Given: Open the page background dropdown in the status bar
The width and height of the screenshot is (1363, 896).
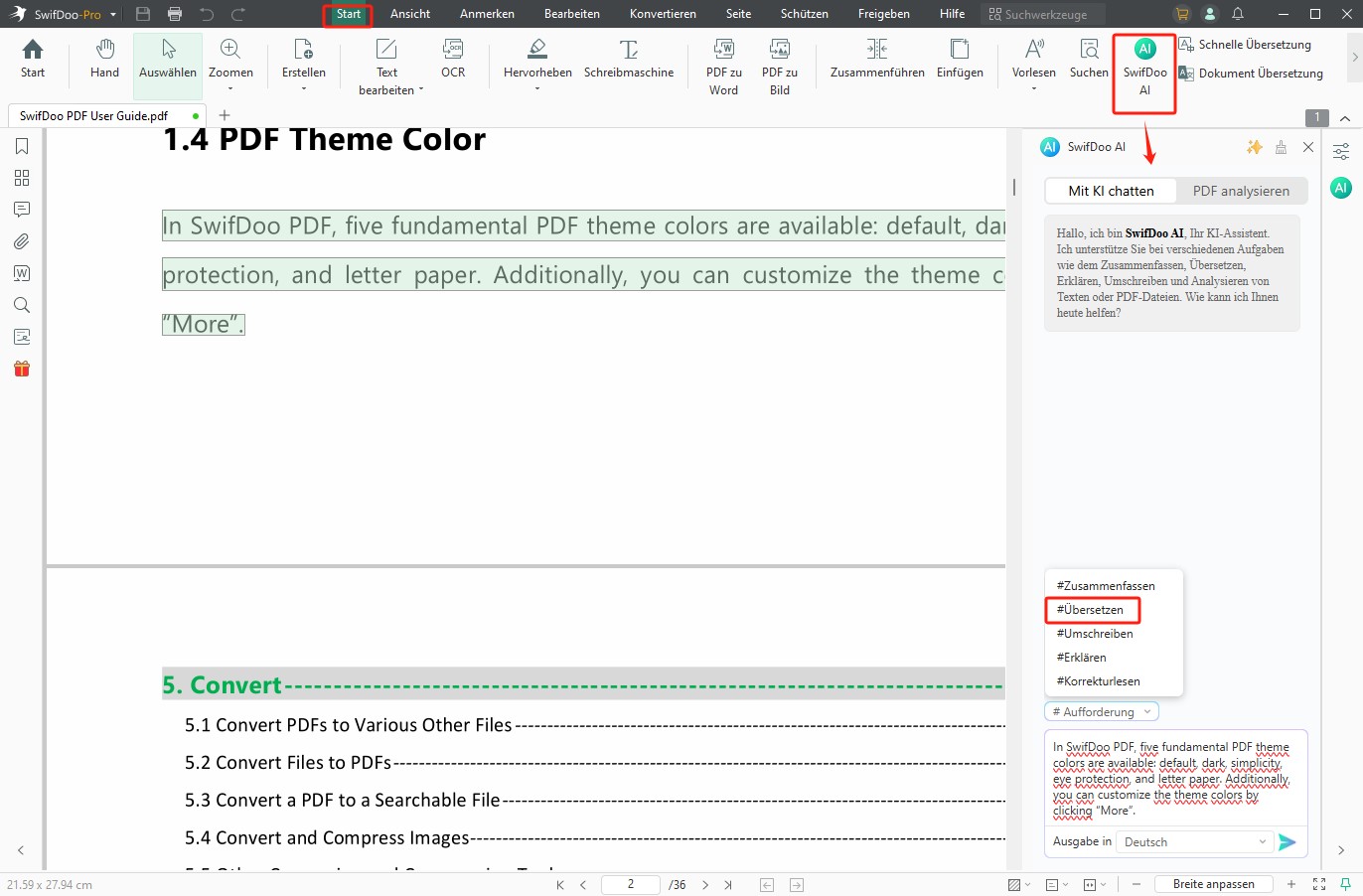Looking at the screenshot, I should 1019,884.
